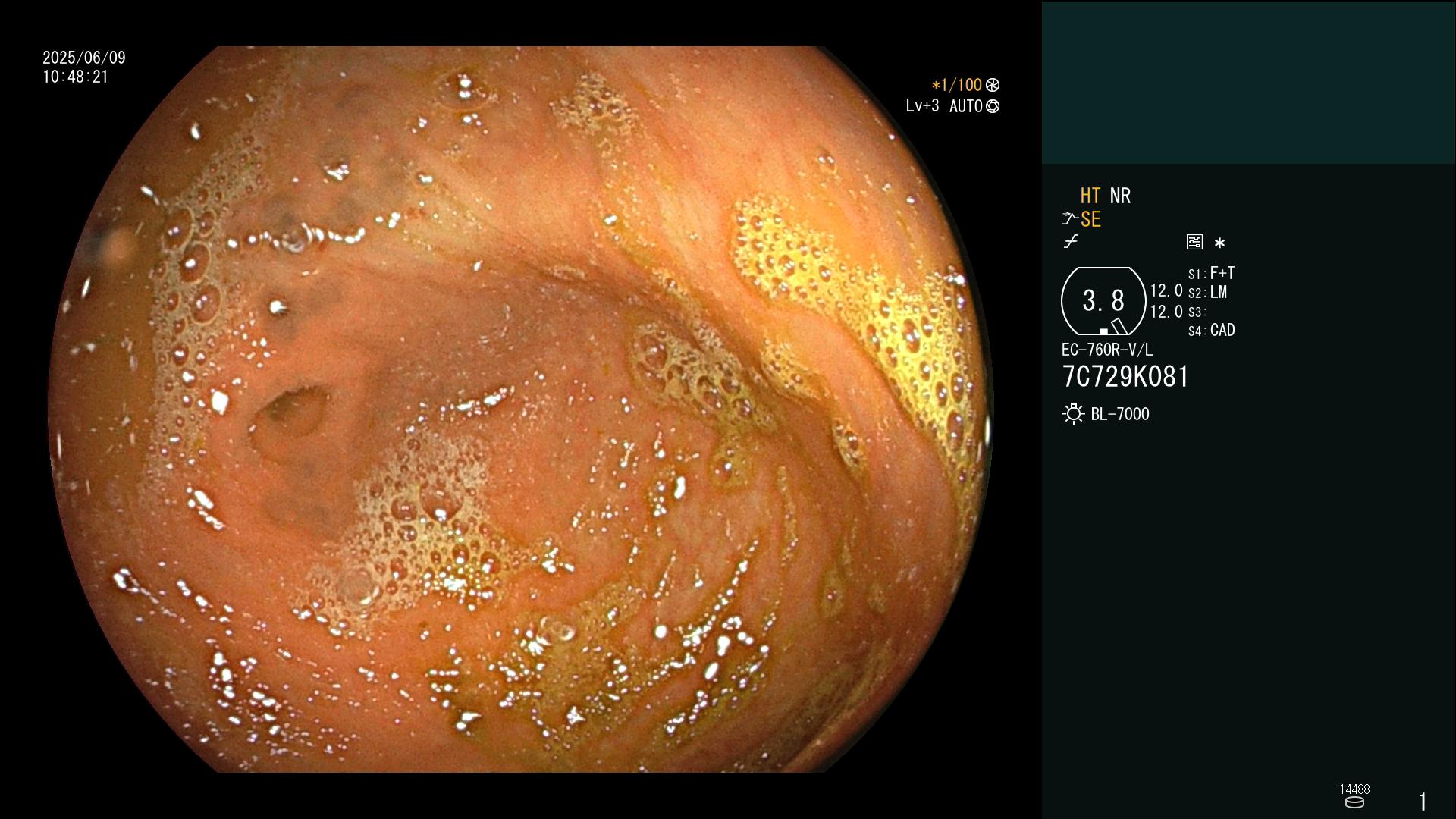Screen dimensions: 1456x819
Task: Click the AUTO text label
Action: click(x=966, y=106)
